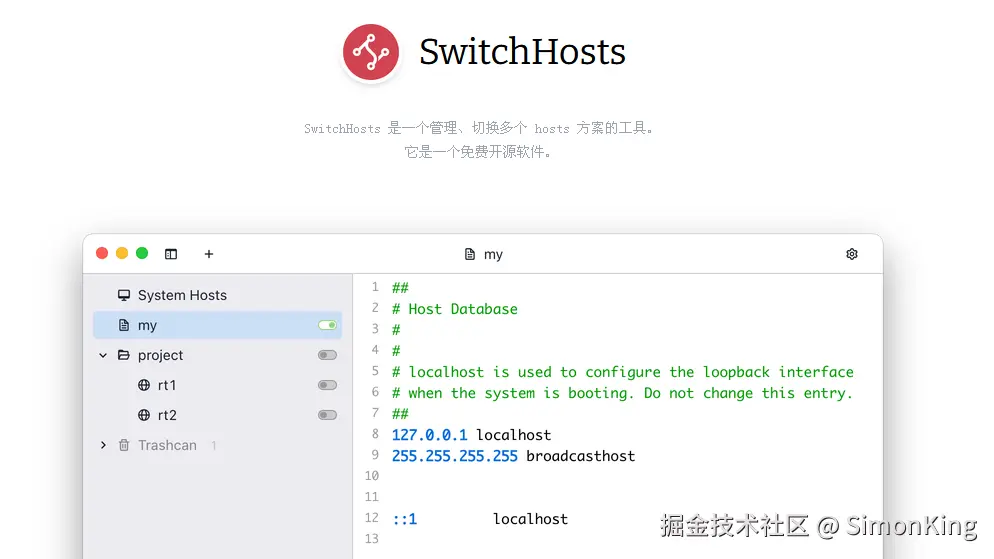Screen dimensions: 994x559
Task: Click the globe icon next to rt1
Action: [x=144, y=385]
